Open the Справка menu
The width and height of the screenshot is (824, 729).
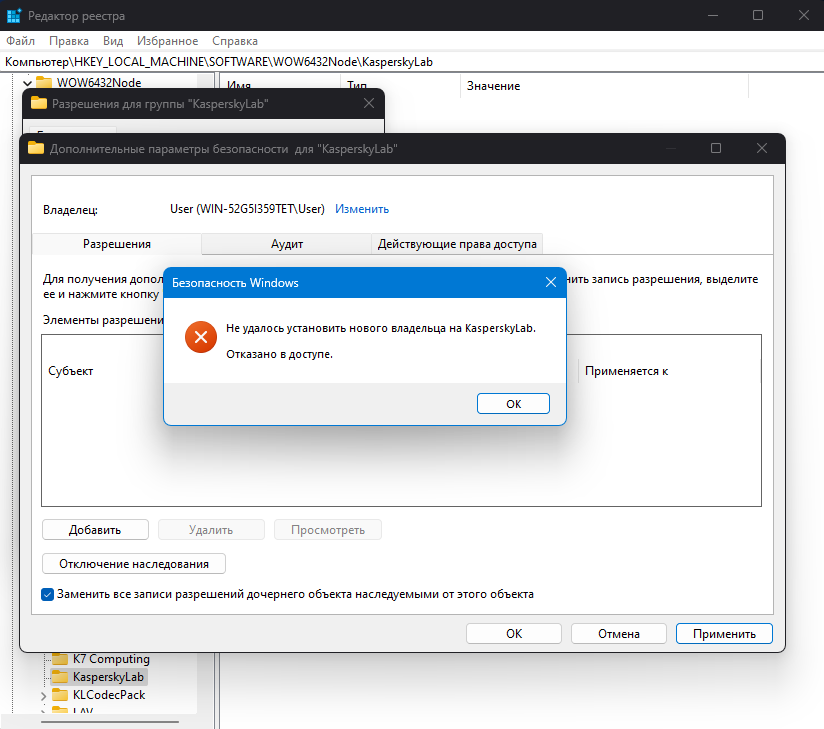pos(235,40)
